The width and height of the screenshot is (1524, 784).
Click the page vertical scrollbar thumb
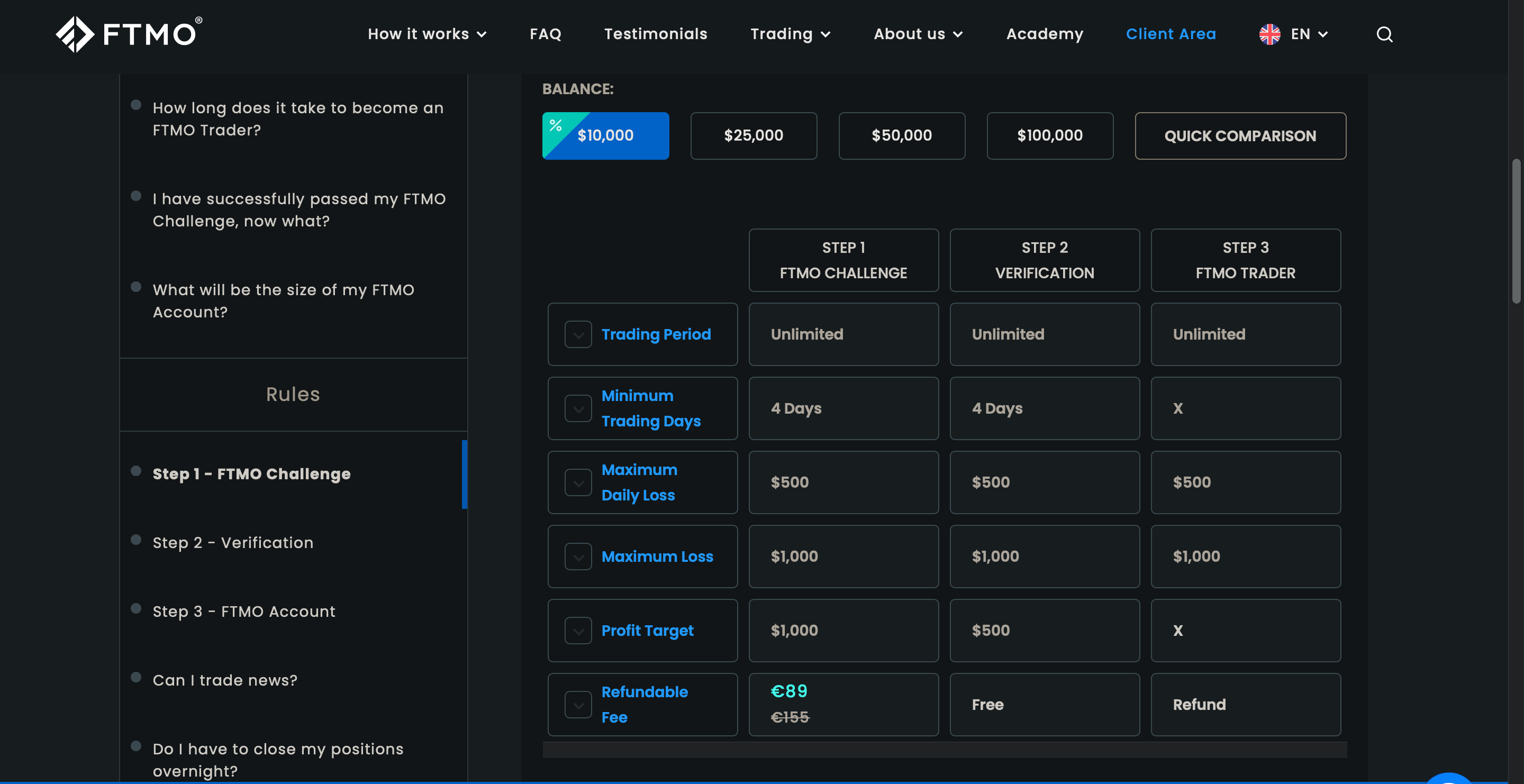click(x=1516, y=231)
